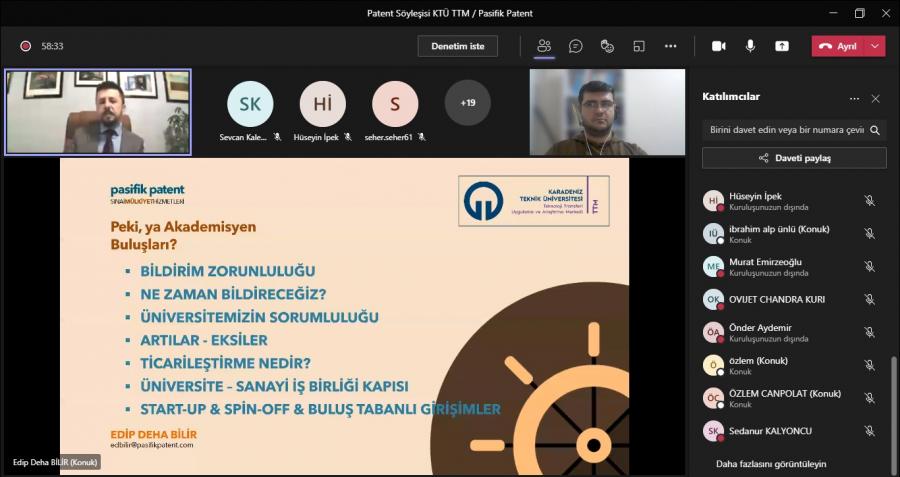
Task: Click the Daveti paylaş button
Action: pos(794,158)
